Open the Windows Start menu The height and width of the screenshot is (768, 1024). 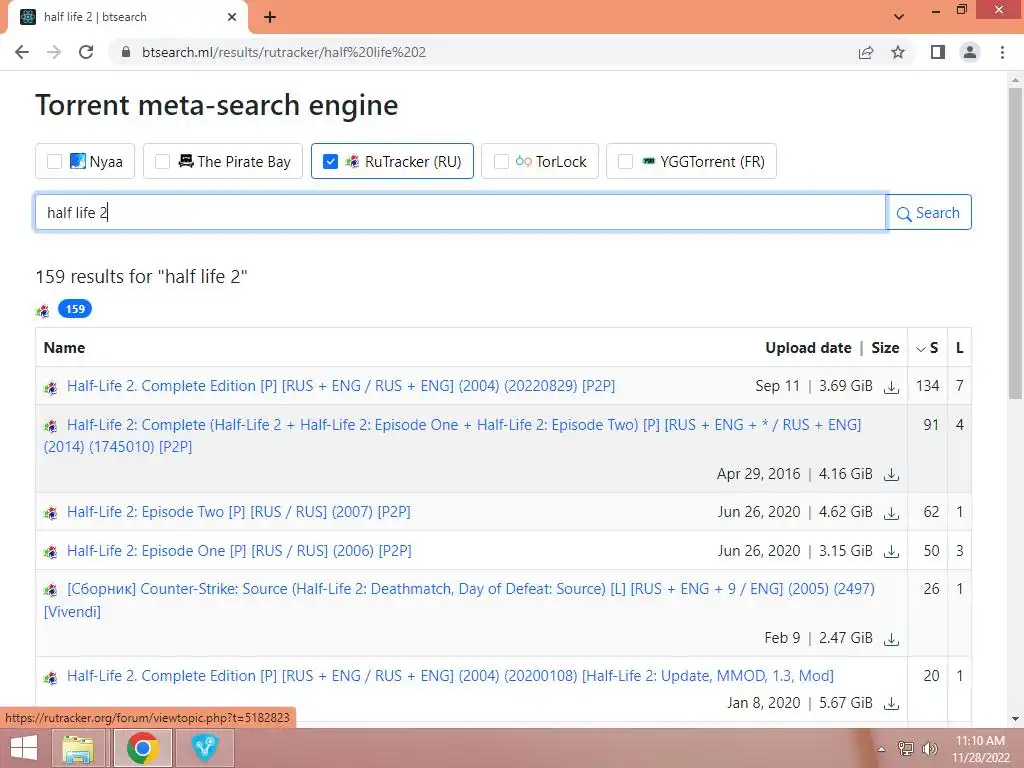[24, 748]
